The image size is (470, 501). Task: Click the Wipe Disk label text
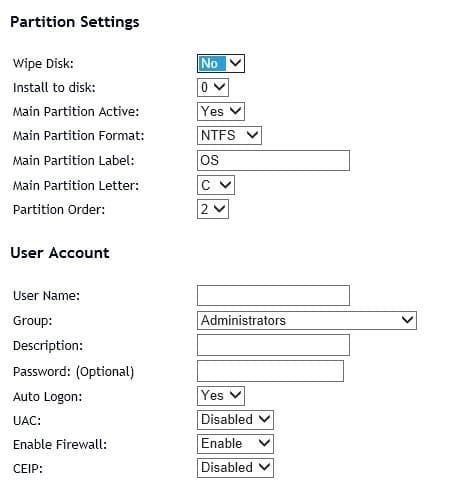click(43, 63)
